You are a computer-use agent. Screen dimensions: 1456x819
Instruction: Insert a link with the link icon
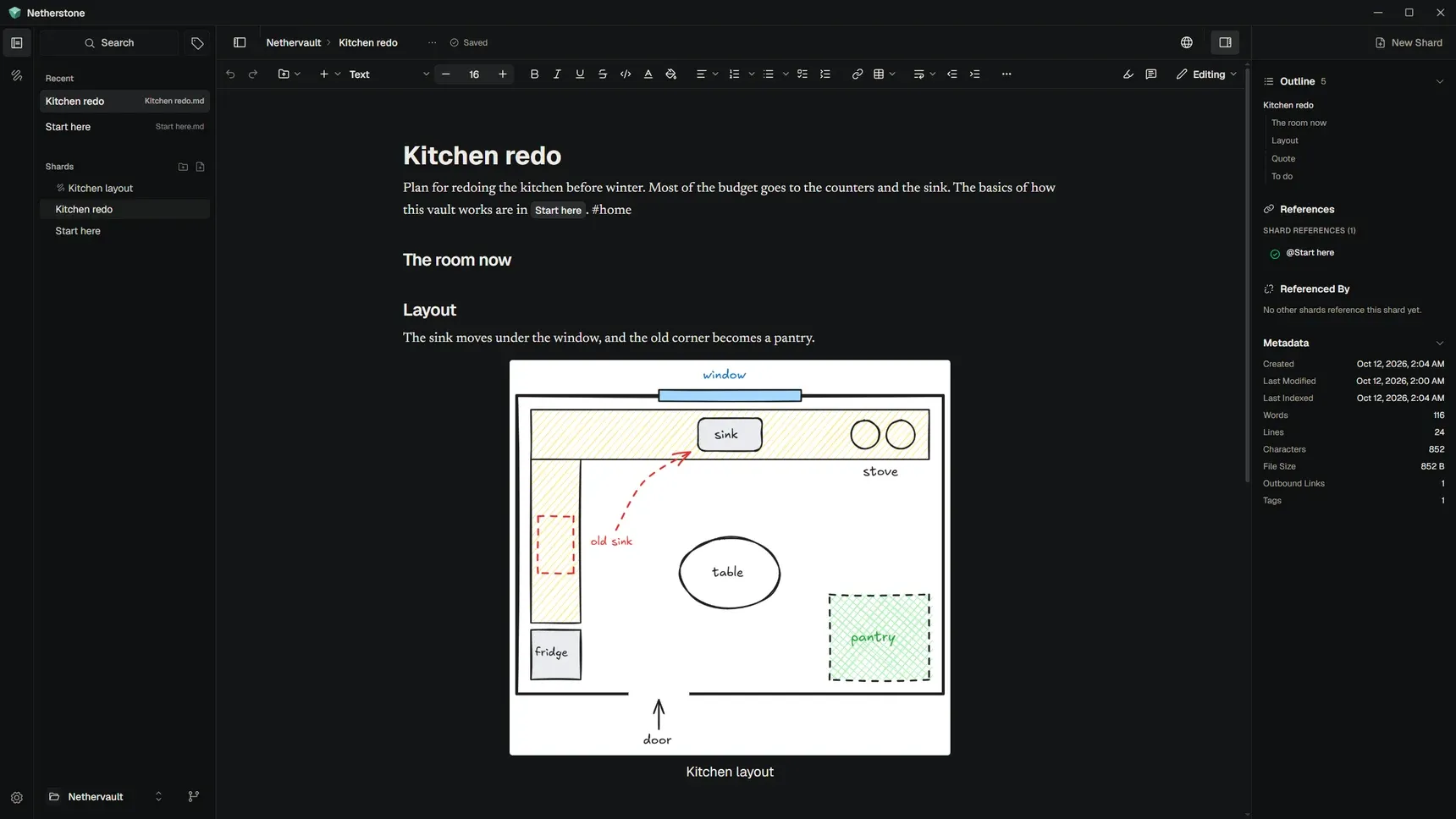858,74
